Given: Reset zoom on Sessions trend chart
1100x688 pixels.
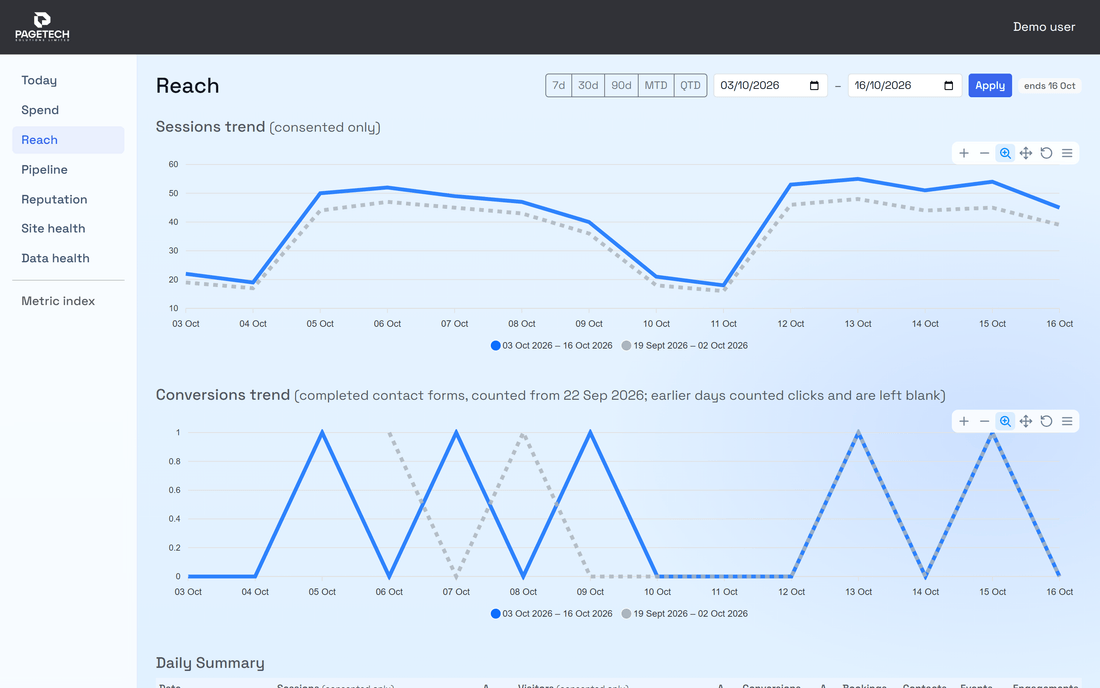Looking at the screenshot, I should (x=1046, y=153).
